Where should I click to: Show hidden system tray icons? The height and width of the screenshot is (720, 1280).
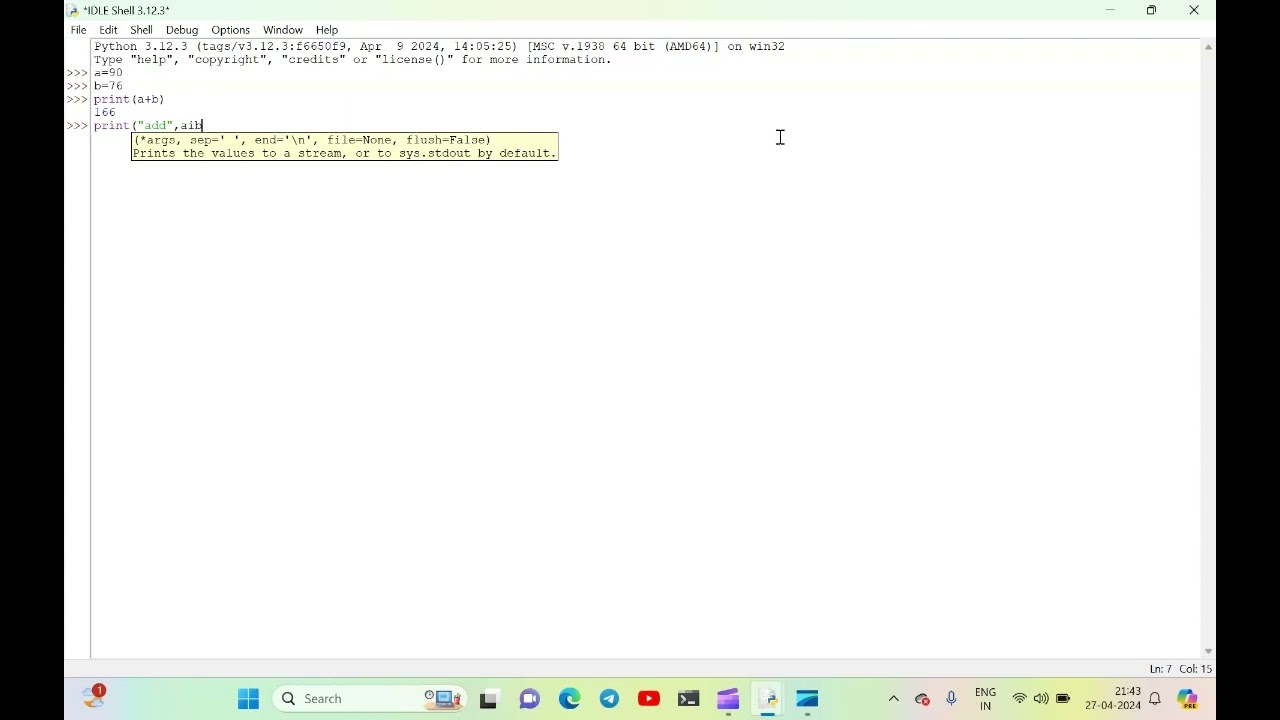pos(893,699)
